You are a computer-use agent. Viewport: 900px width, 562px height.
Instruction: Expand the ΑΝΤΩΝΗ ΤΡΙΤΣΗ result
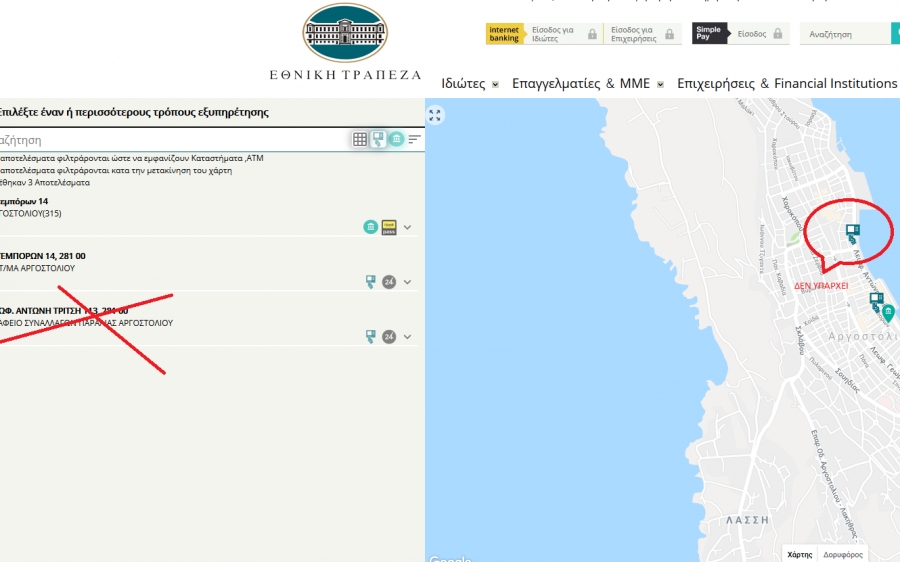[x=408, y=336]
